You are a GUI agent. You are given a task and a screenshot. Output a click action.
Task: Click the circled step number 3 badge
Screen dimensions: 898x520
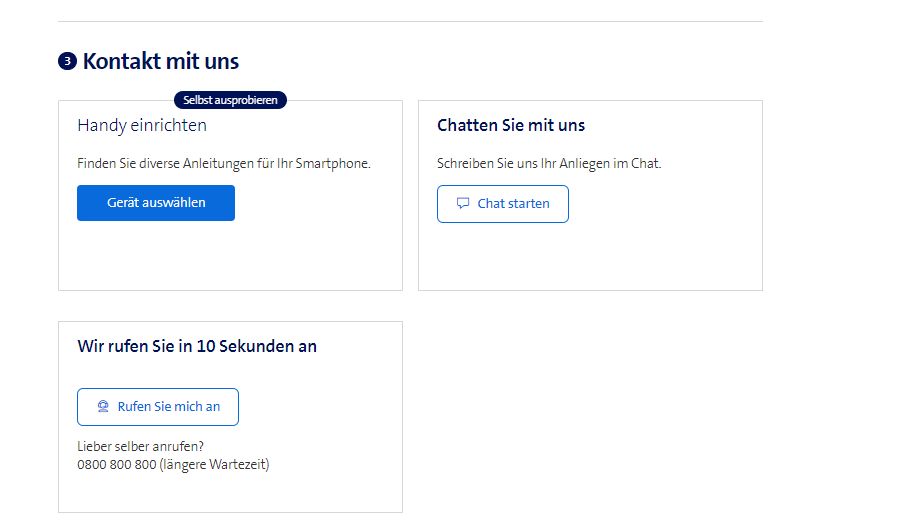coord(67,61)
